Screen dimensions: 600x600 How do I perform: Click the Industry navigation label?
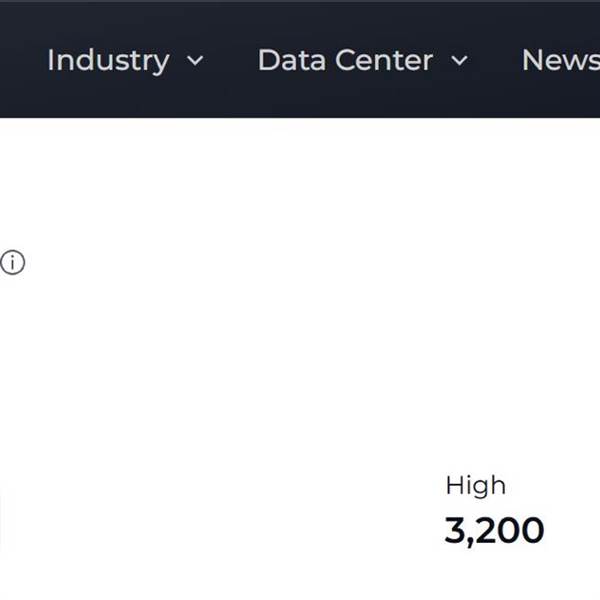click(108, 60)
